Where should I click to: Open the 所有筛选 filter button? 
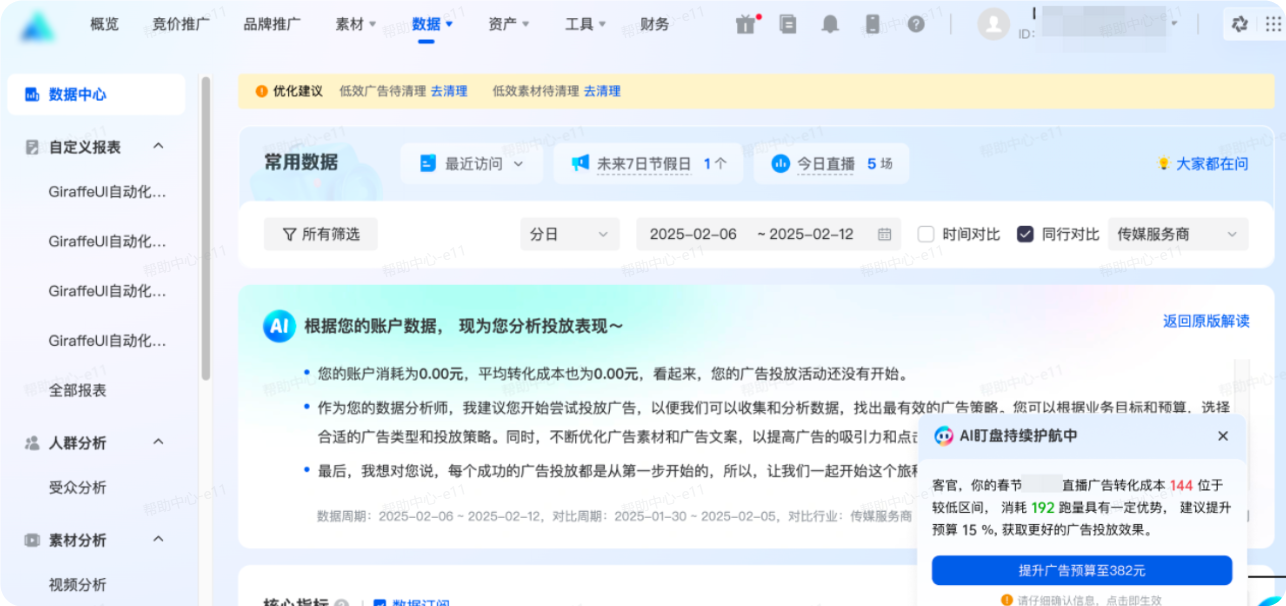(321, 234)
